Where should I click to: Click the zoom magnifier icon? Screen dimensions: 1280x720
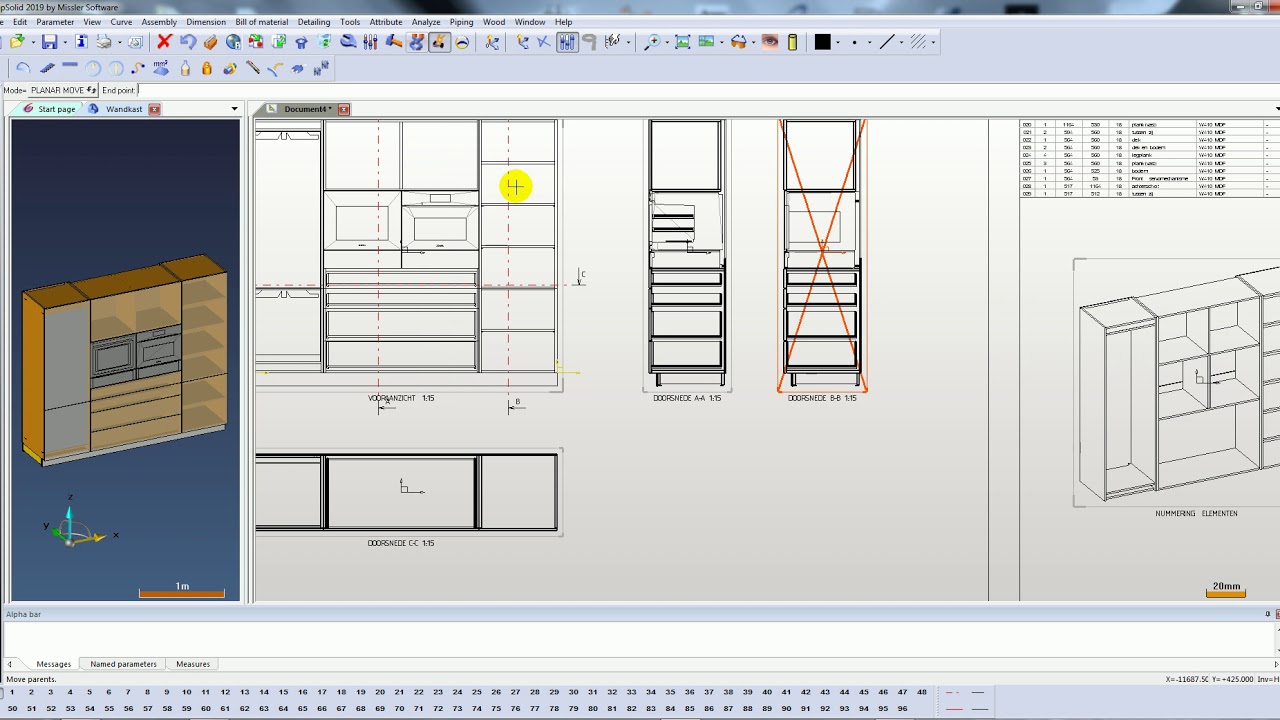652,42
